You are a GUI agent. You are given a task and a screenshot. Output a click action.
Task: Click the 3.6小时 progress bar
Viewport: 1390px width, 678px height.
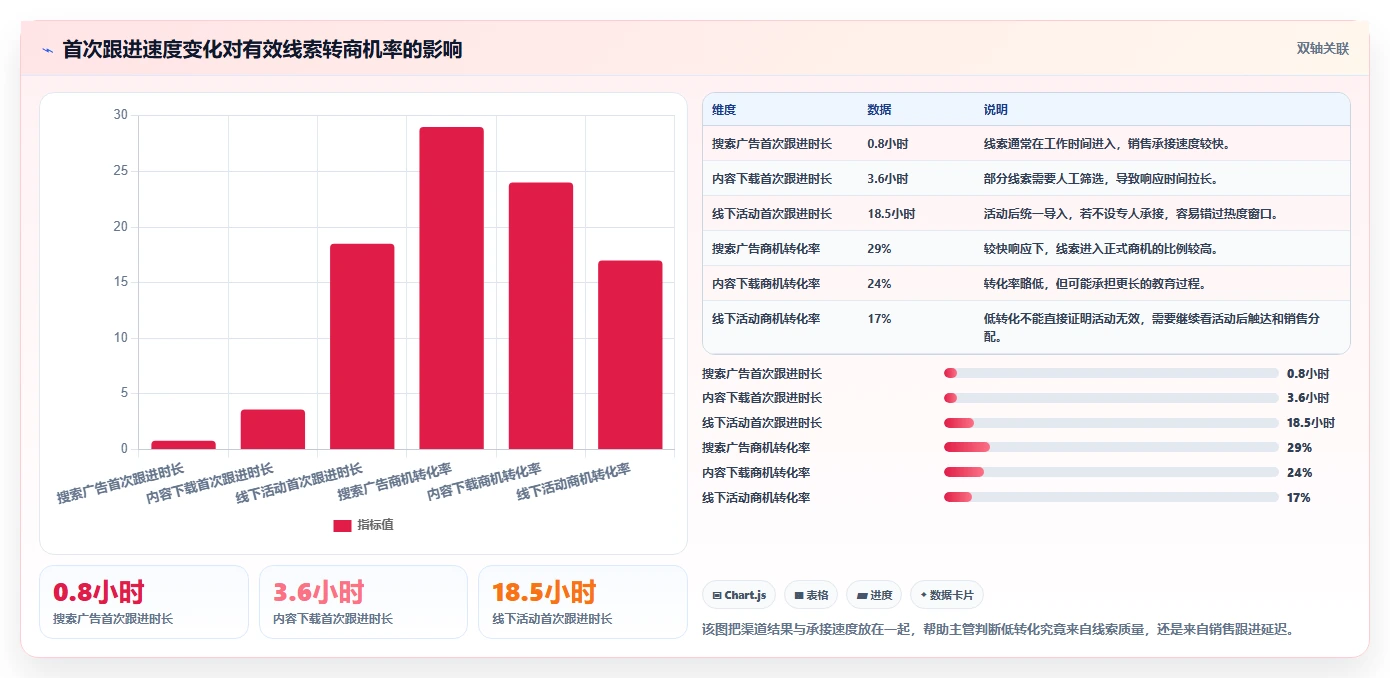[x=1111, y=398]
